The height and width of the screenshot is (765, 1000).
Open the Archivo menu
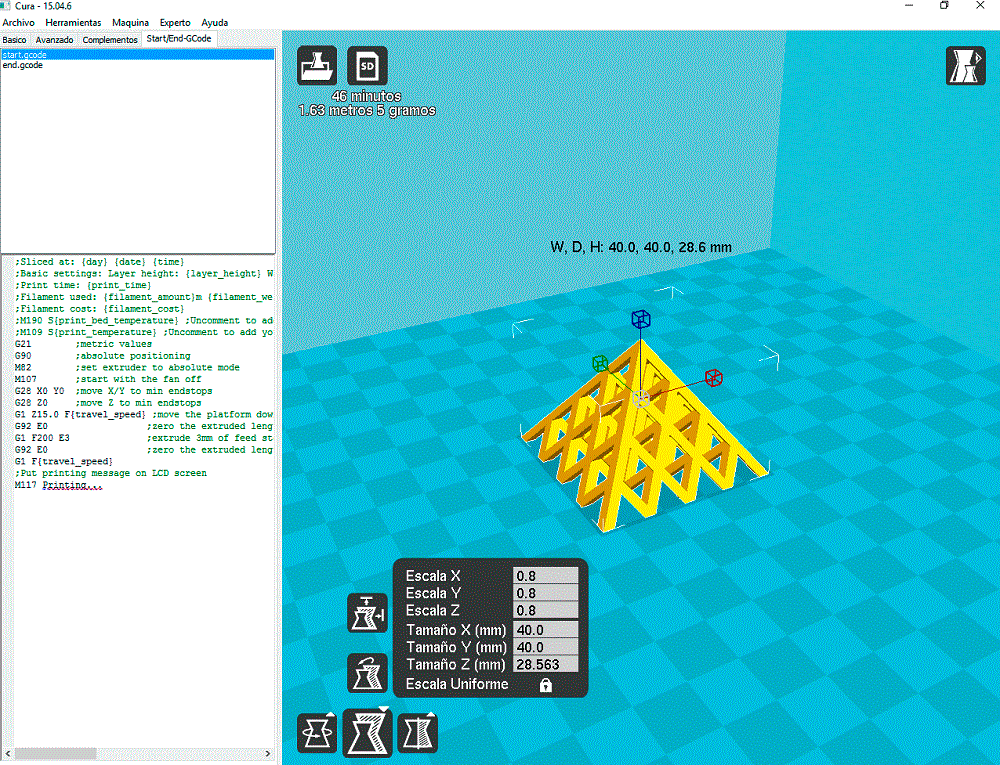(x=18, y=22)
